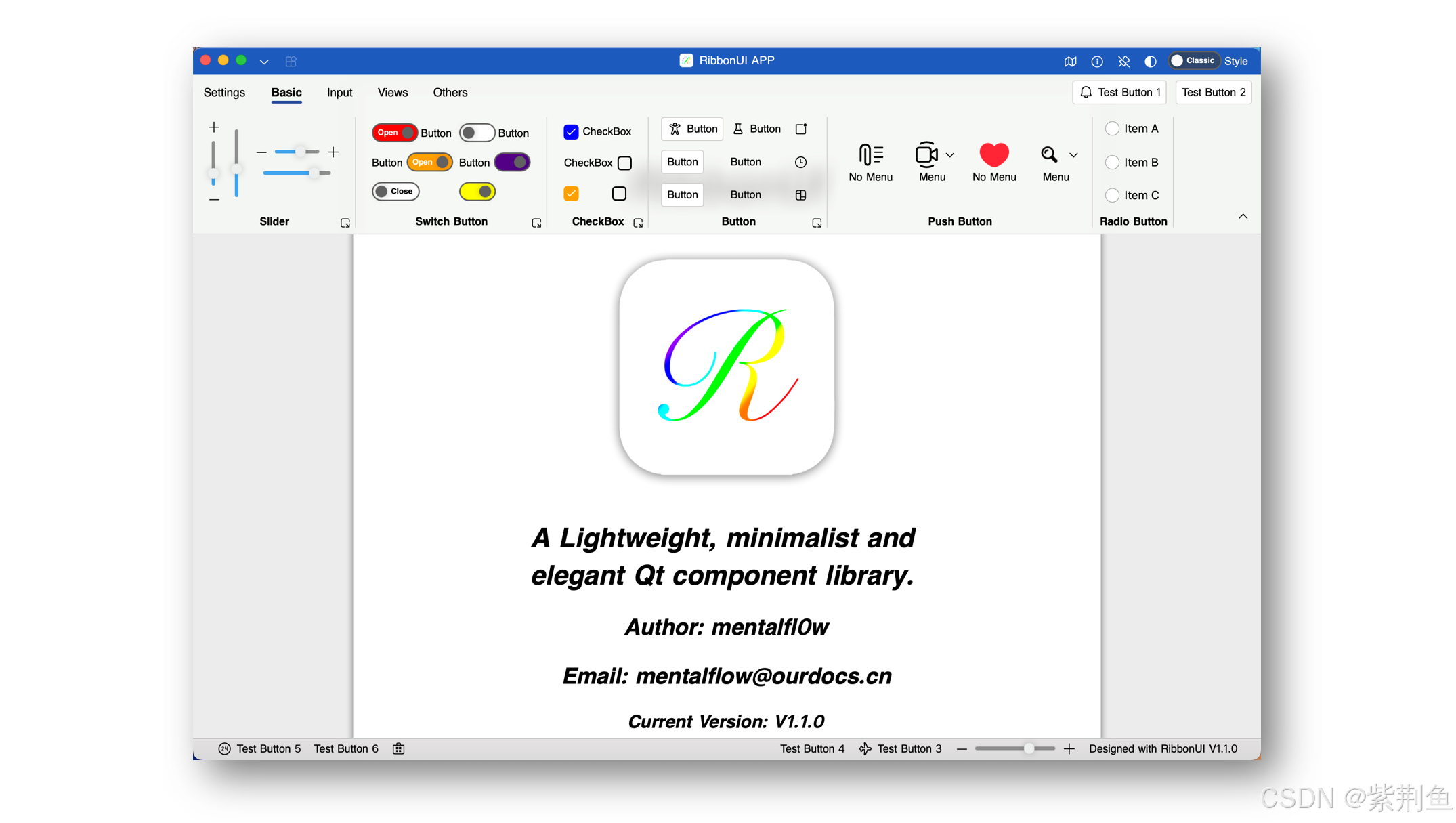Open the Views tab
The height and width of the screenshot is (823, 1456).
coord(392,92)
